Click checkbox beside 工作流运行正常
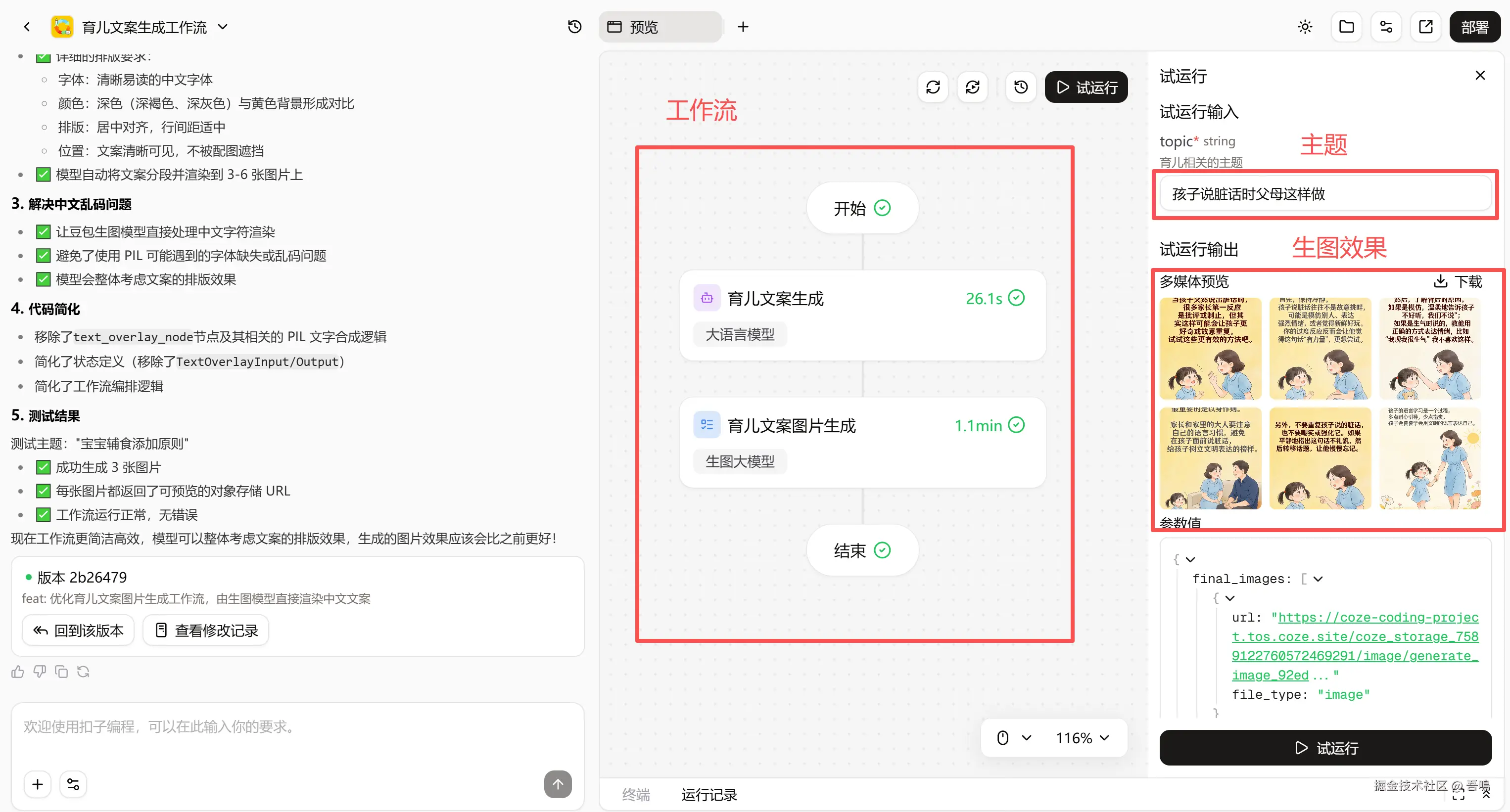The width and height of the screenshot is (1510, 812). coord(43,515)
